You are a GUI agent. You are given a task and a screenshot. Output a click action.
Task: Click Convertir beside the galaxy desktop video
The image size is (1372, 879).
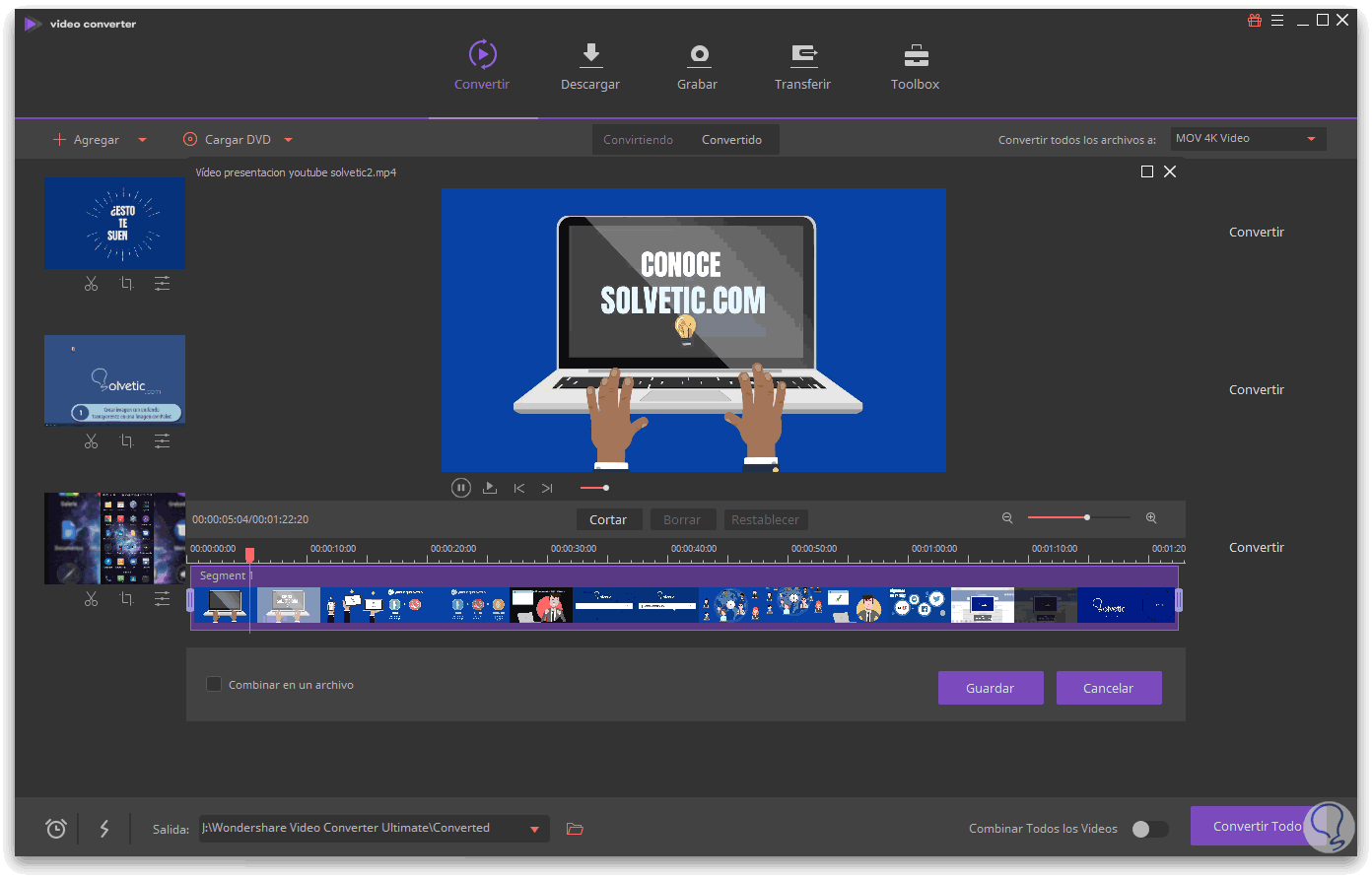pos(1257,548)
